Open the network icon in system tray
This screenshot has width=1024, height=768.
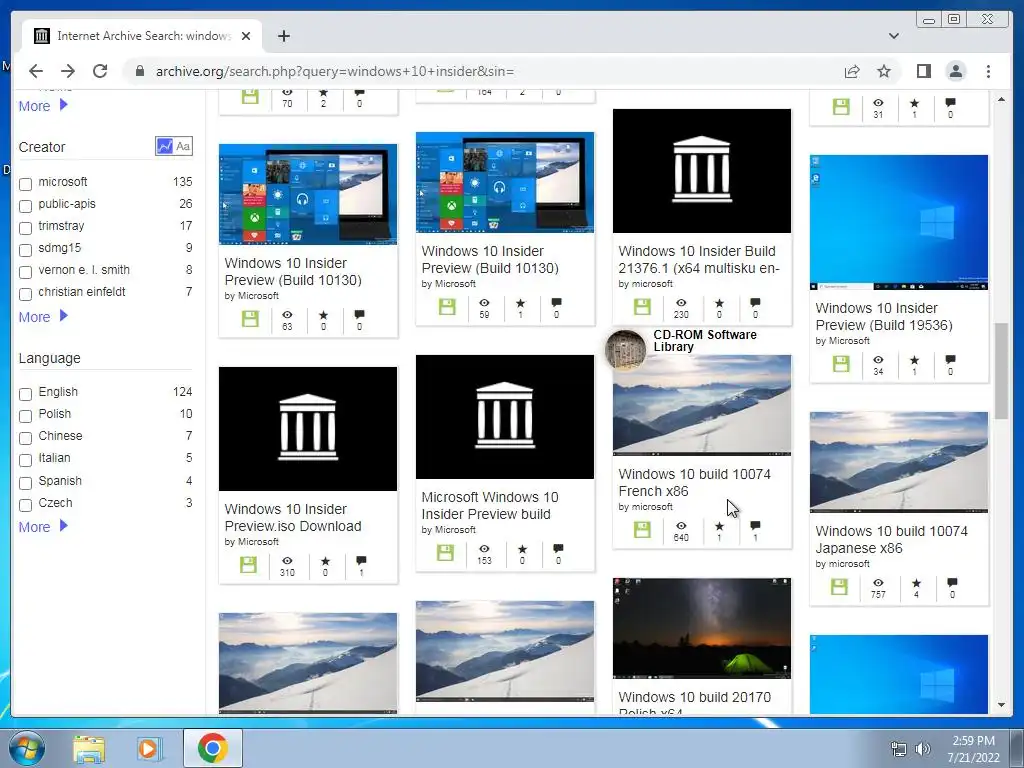click(899, 749)
